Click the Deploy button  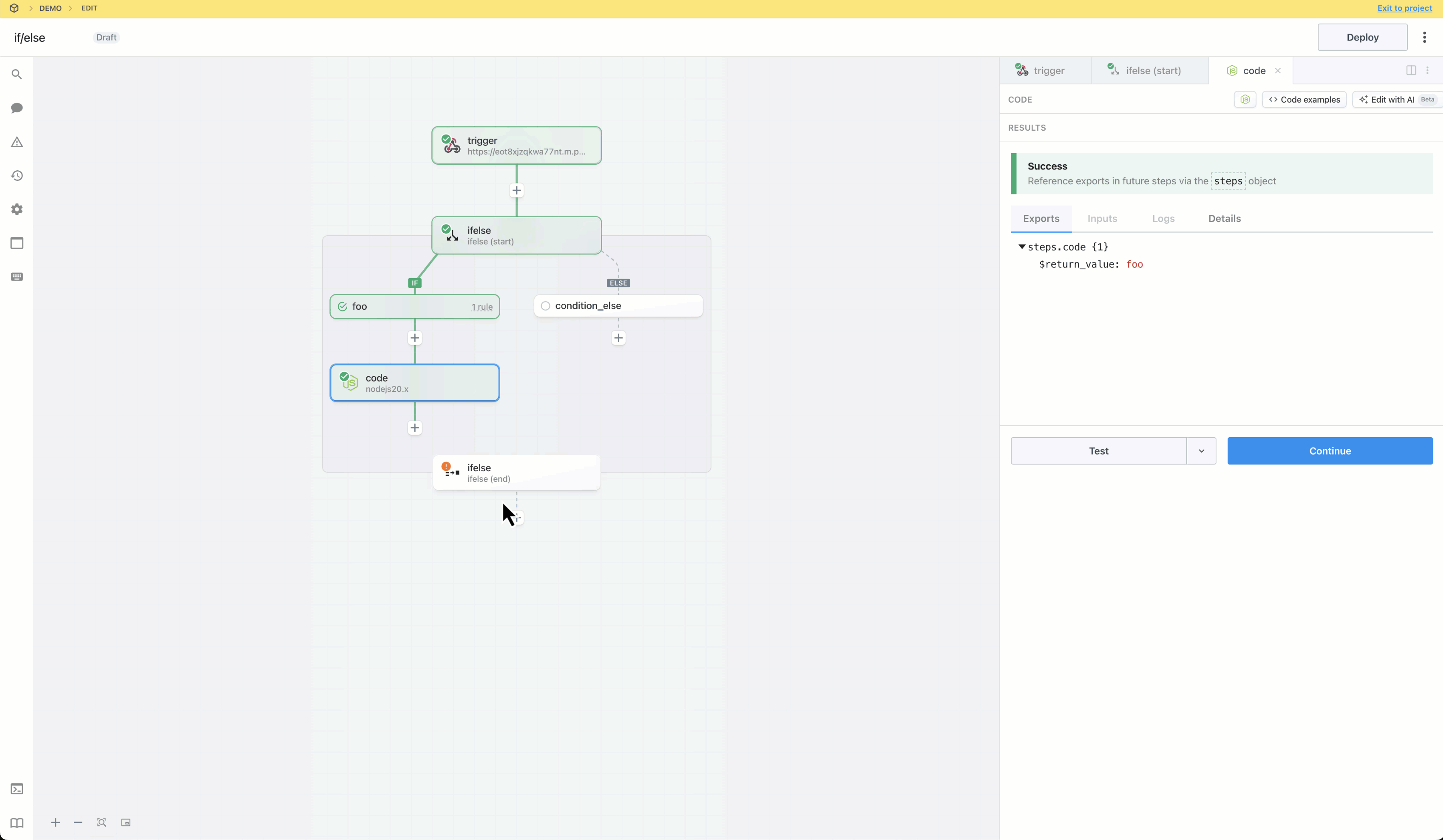coord(1362,37)
